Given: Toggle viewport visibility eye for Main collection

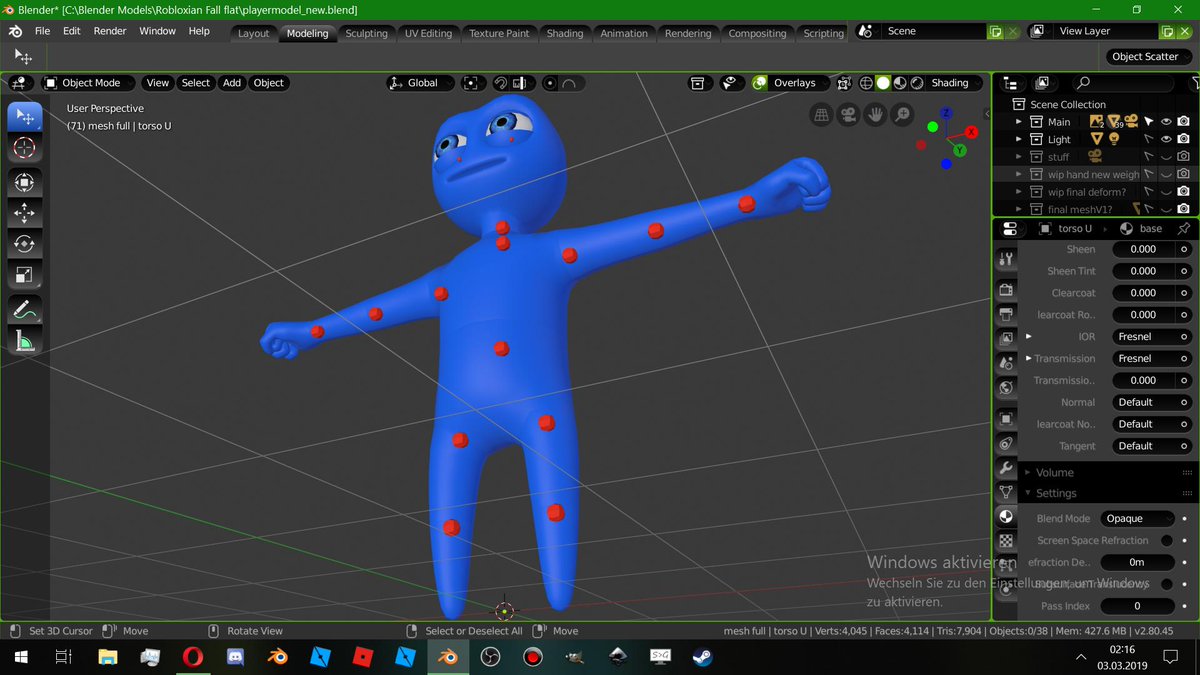Looking at the screenshot, I should 1166,122.
